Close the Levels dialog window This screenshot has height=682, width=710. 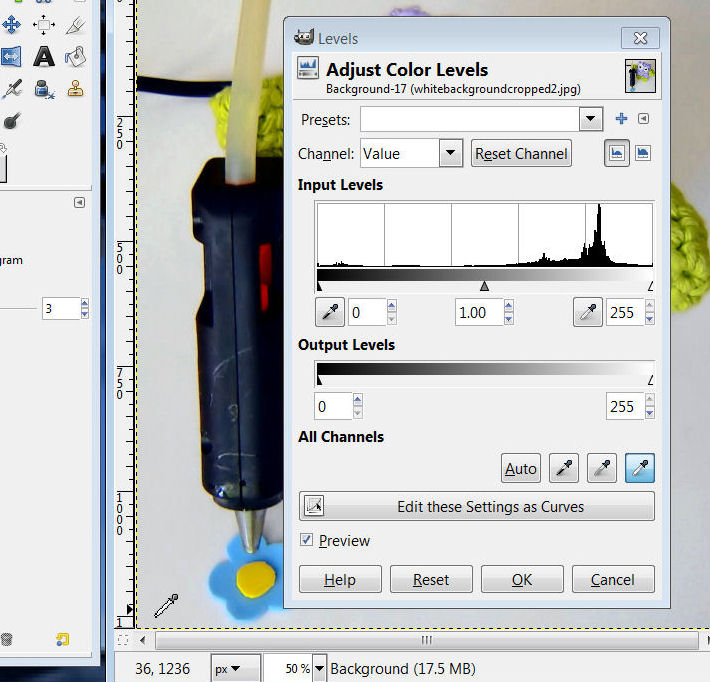point(640,38)
